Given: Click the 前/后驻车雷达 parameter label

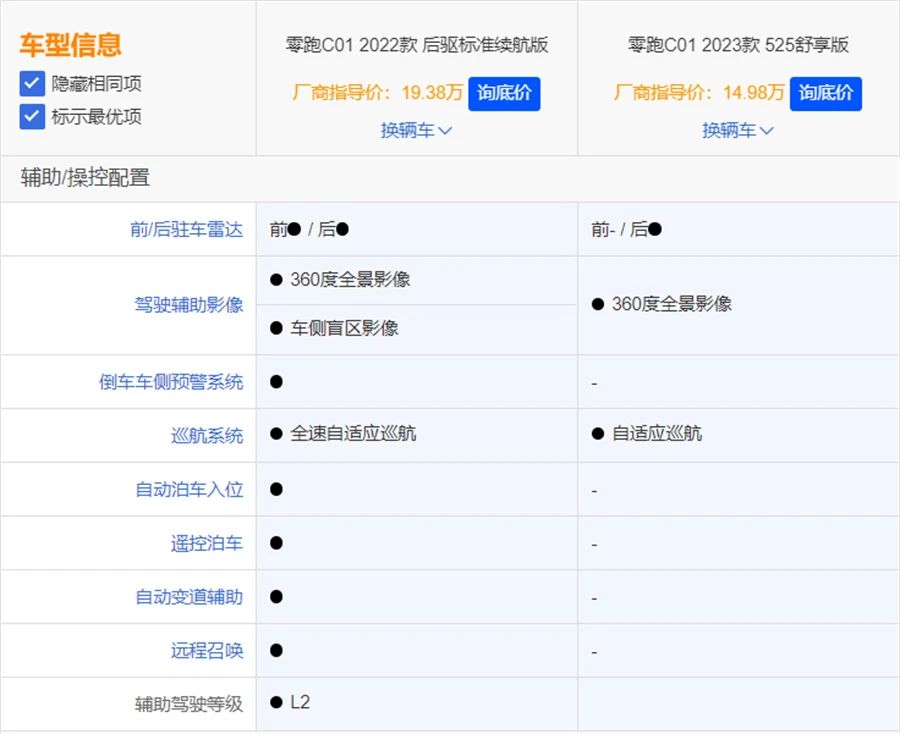Looking at the screenshot, I should pos(186,229).
